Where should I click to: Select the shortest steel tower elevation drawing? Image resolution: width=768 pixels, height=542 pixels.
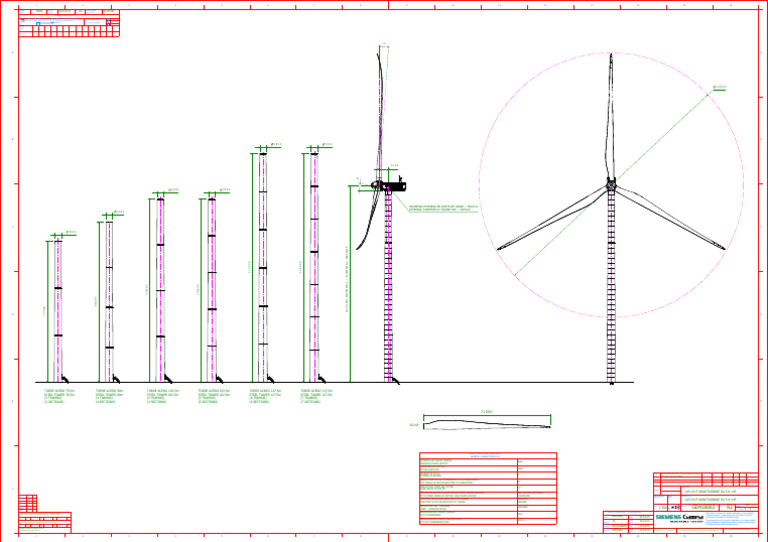pyautogui.click(x=58, y=309)
